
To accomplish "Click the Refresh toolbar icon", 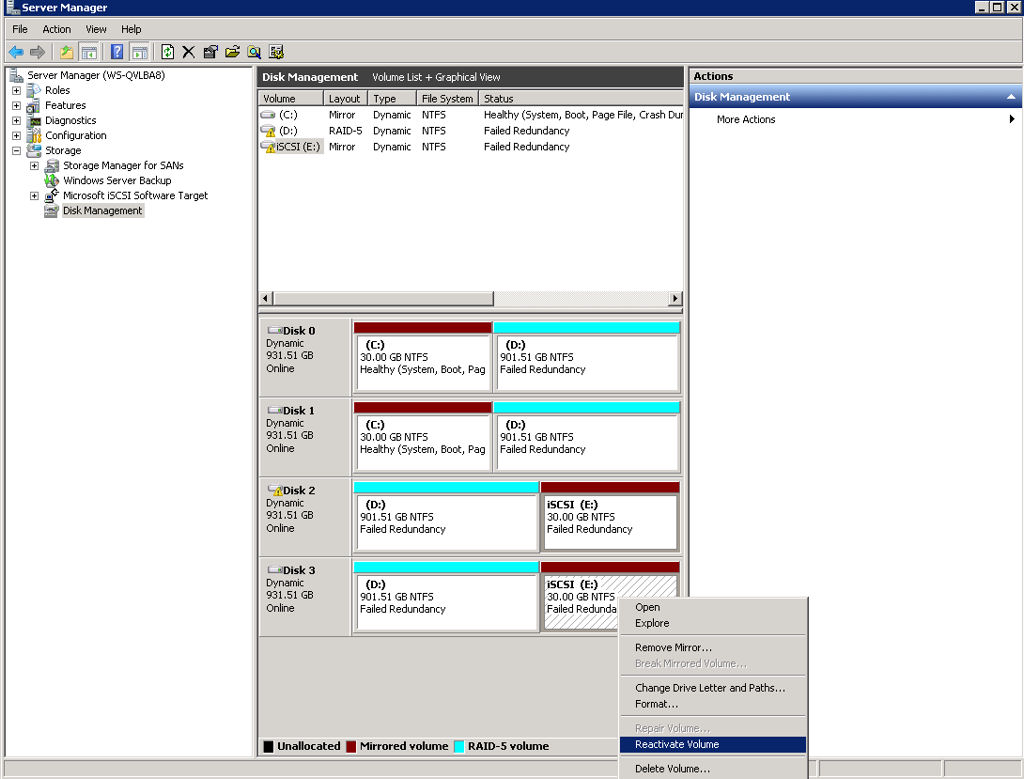I will (168, 52).
